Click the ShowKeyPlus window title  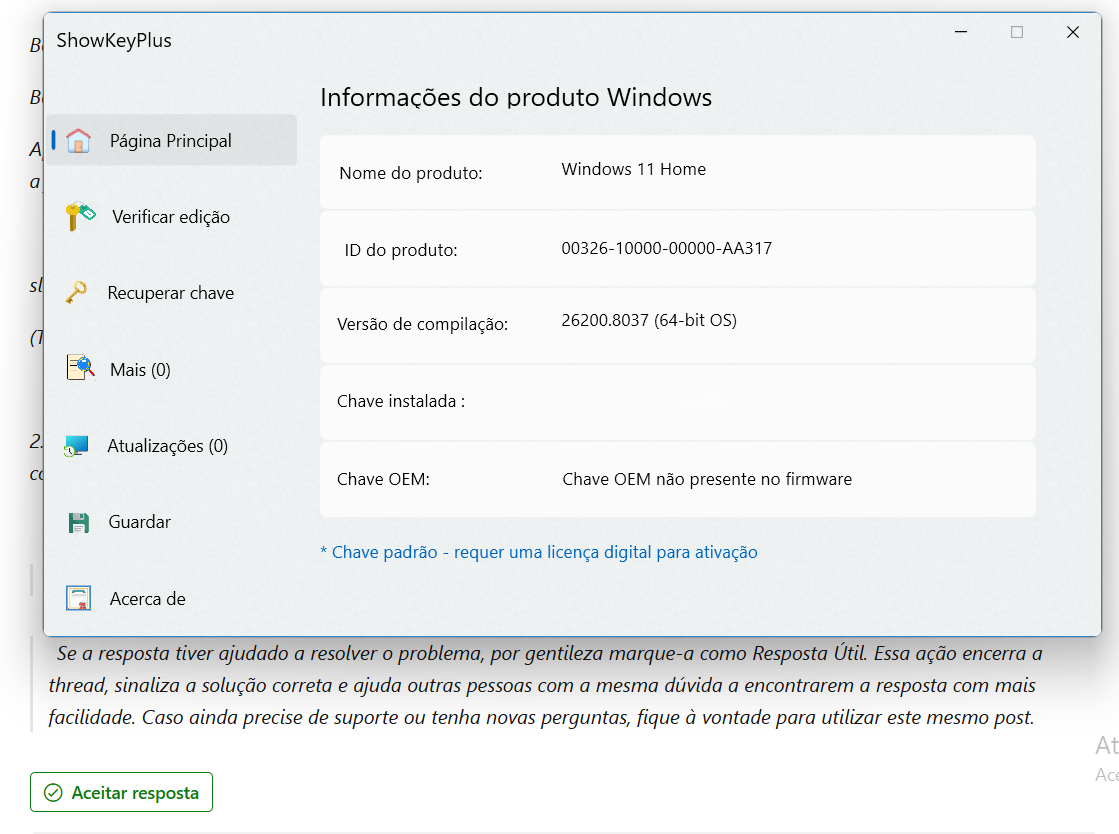[114, 41]
